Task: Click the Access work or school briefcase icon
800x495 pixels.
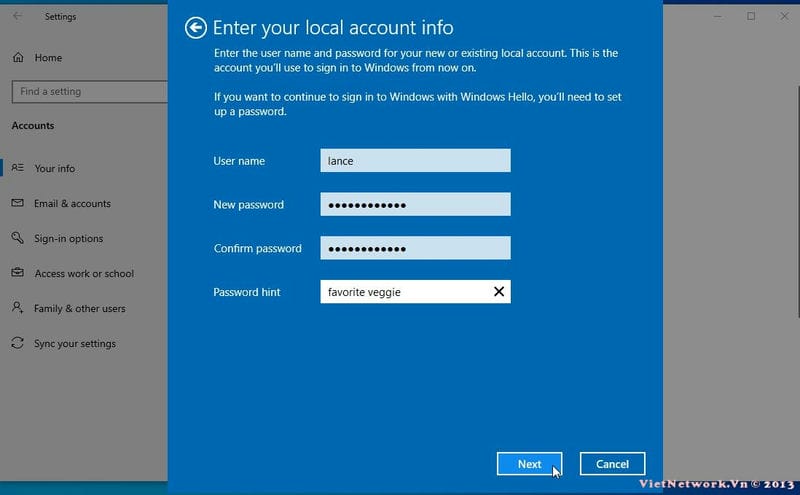Action: (x=17, y=273)
